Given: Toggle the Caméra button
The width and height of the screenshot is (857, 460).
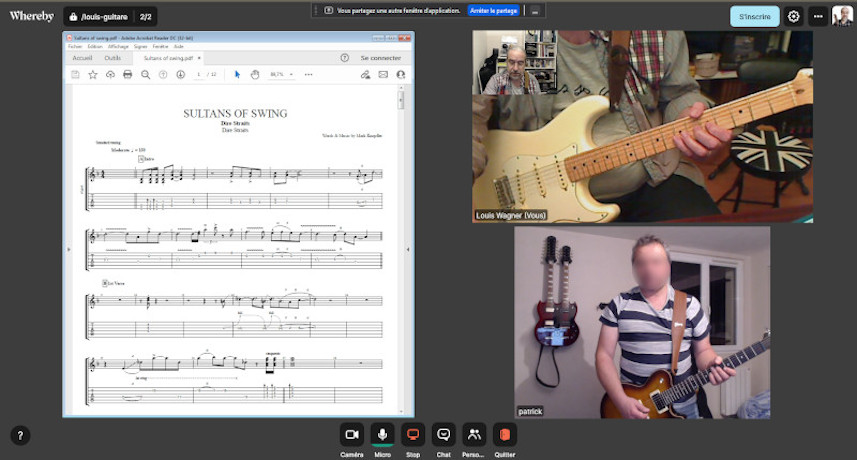Looking at the screenshot, I should 351,435.
